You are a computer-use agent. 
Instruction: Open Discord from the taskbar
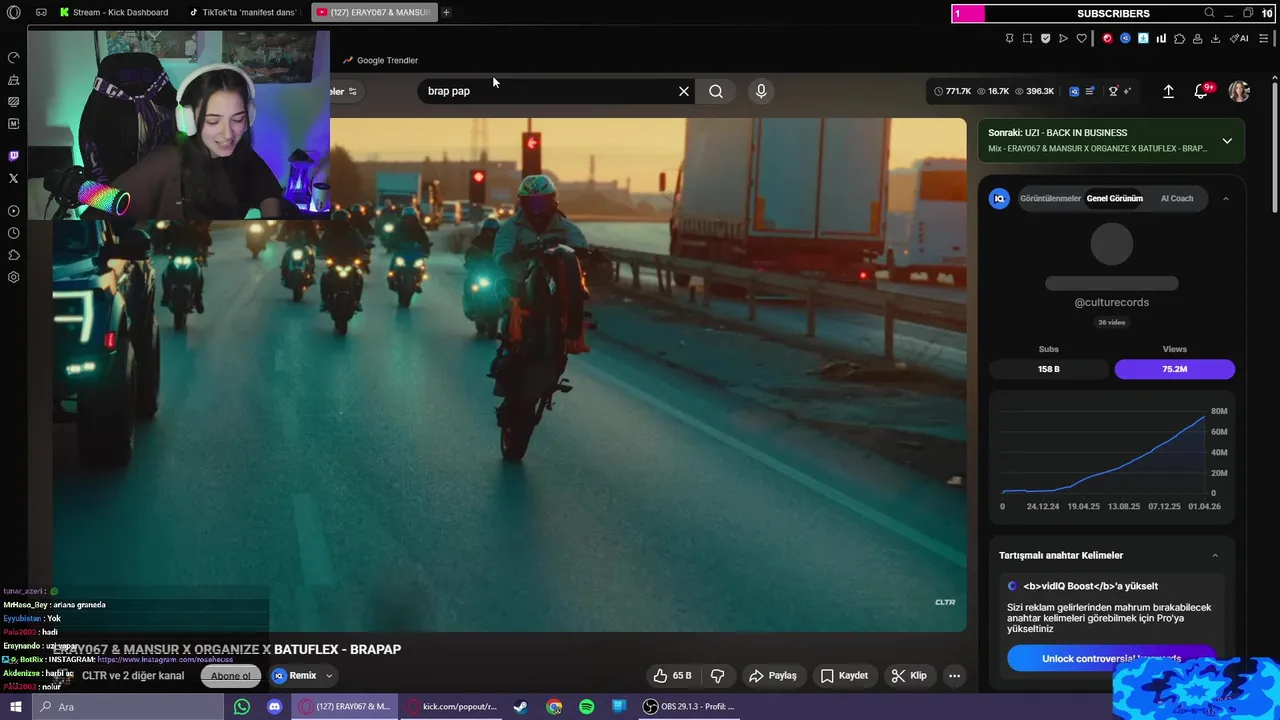pyautogui.click(x=275, y=707)
